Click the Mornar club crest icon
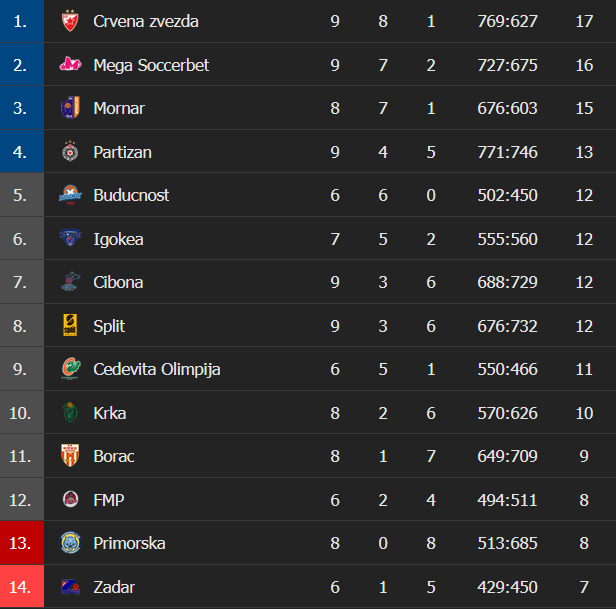 point(70,108)
